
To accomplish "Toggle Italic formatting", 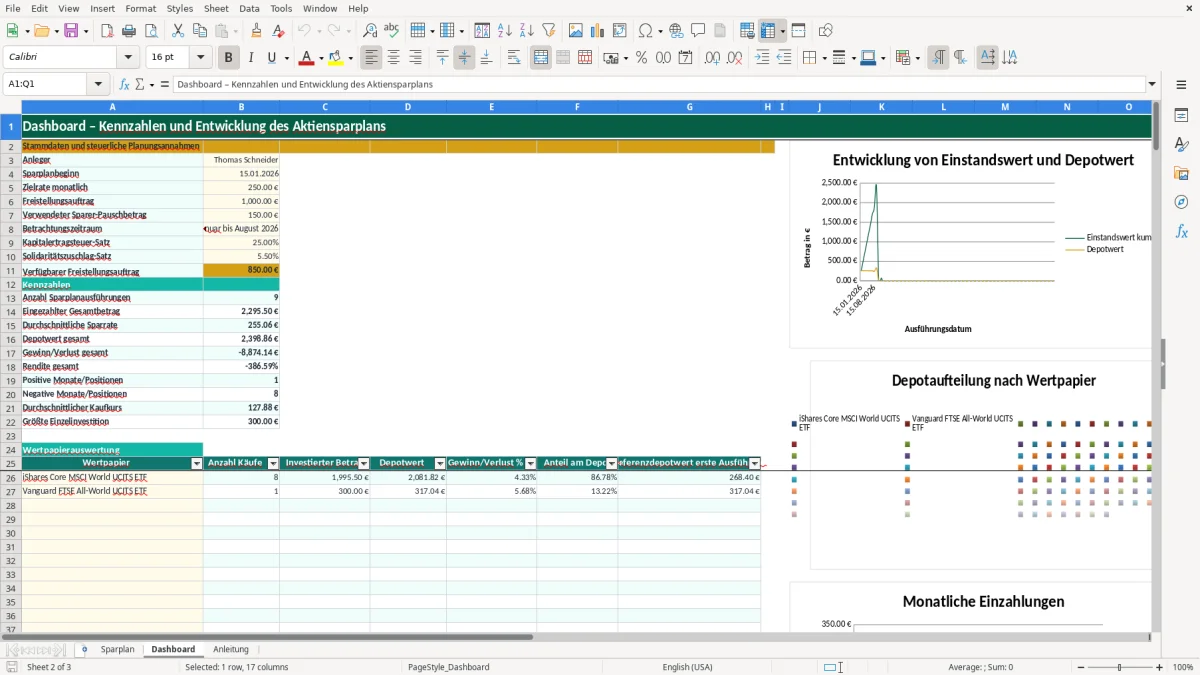I will click(251, 58).
